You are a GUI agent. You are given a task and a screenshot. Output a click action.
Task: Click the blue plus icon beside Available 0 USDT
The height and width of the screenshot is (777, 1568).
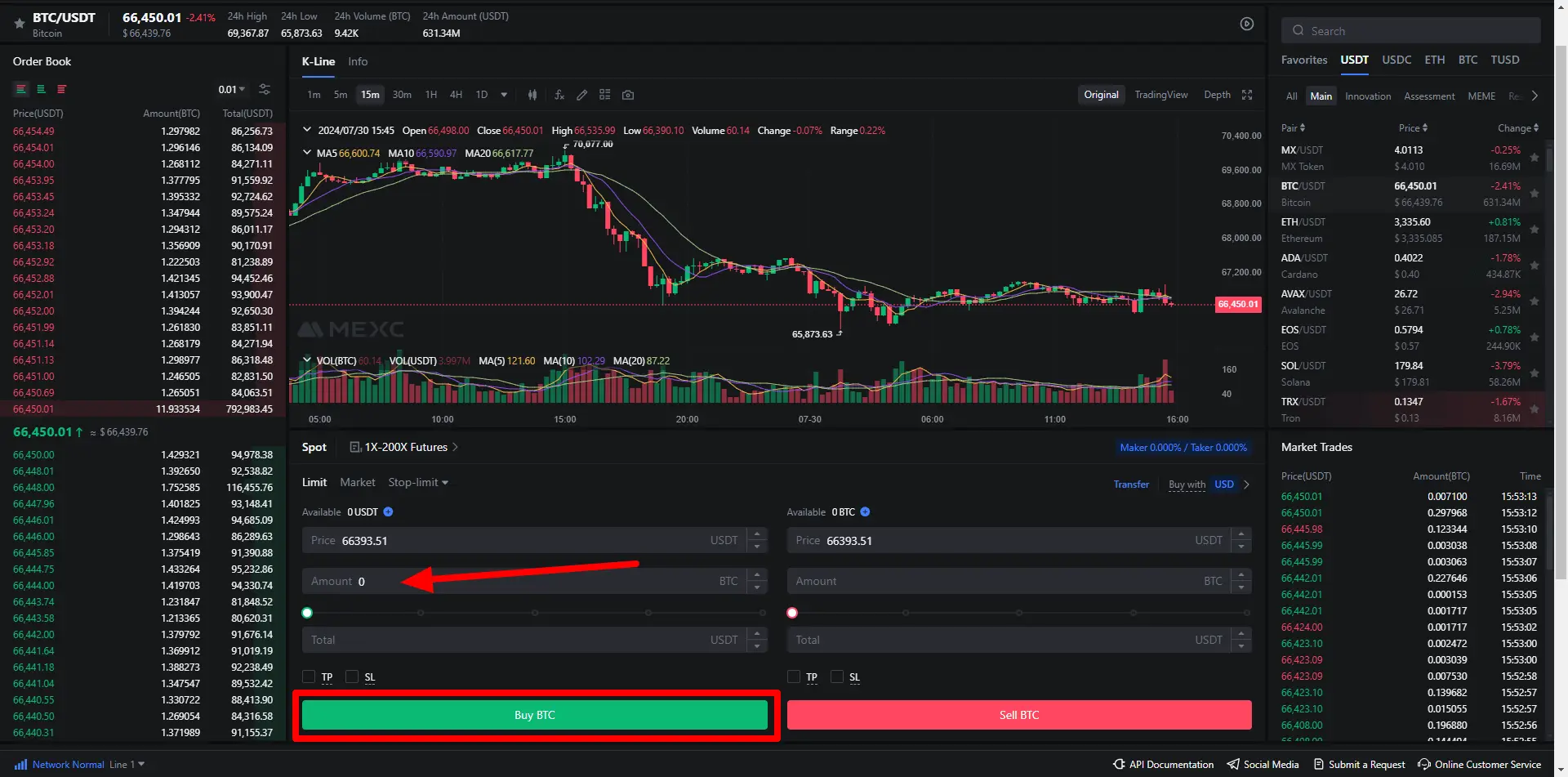click(x=388, y=512)
